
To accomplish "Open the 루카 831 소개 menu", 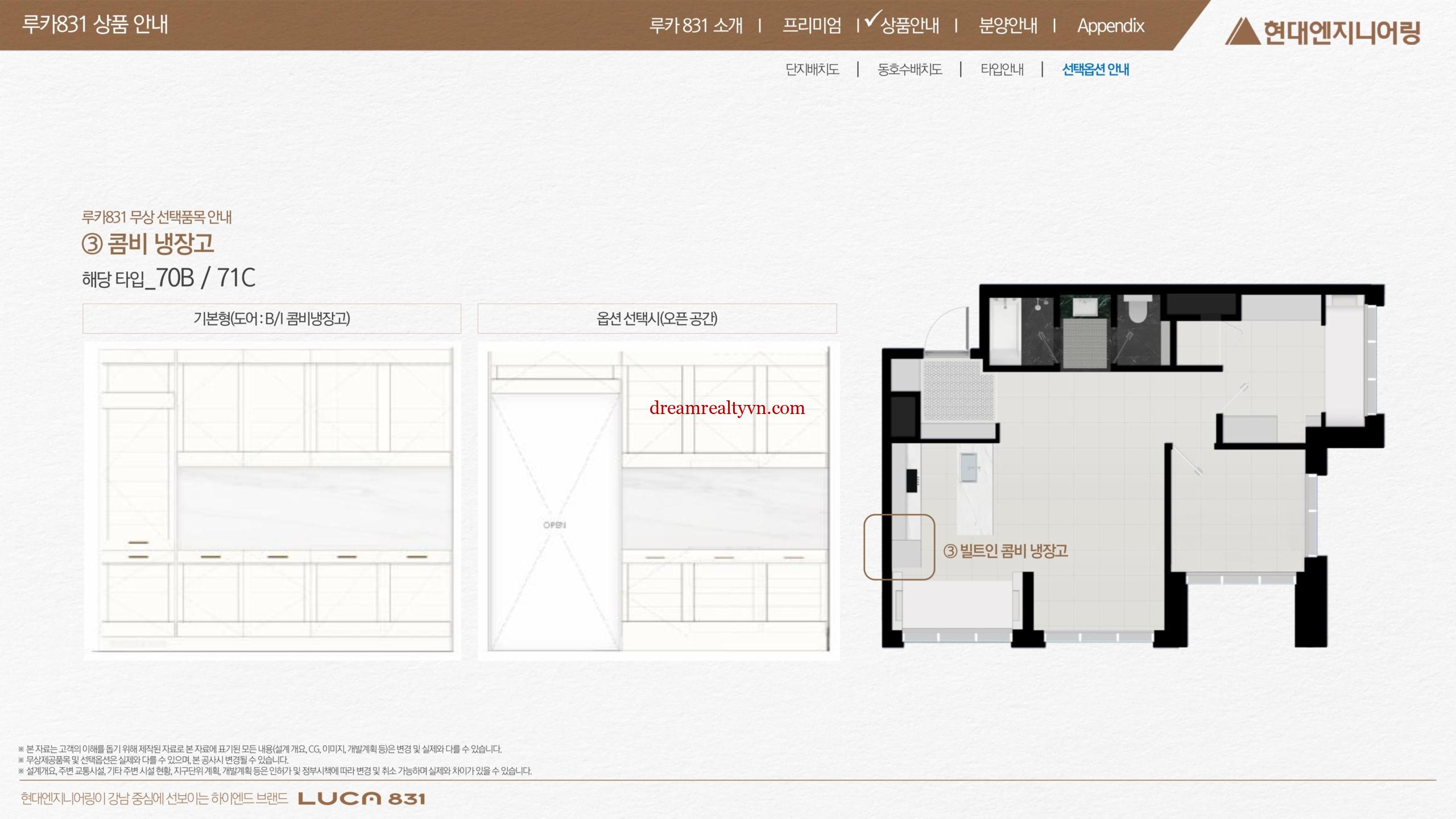I will pos(696,26).
